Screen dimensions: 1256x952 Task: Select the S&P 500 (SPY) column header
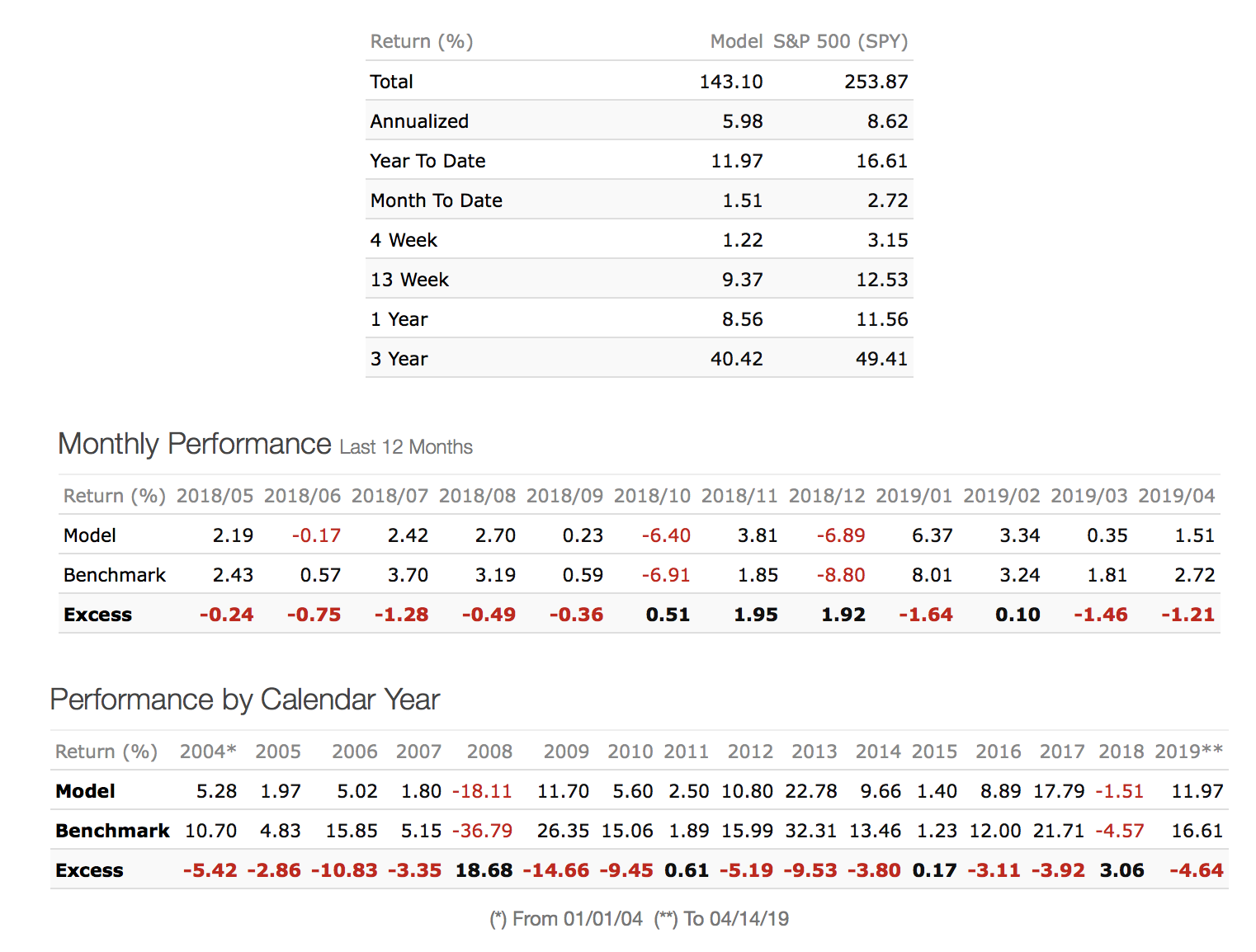(x=840, y=41)
